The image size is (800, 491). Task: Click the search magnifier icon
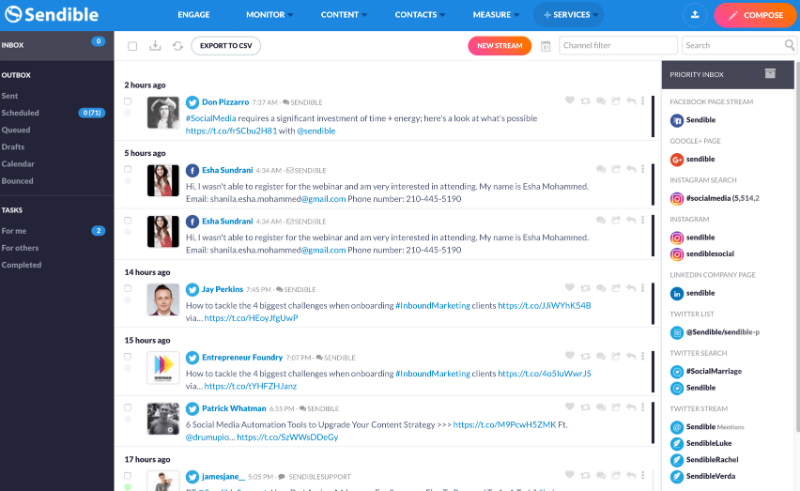(x=790, y=46)
